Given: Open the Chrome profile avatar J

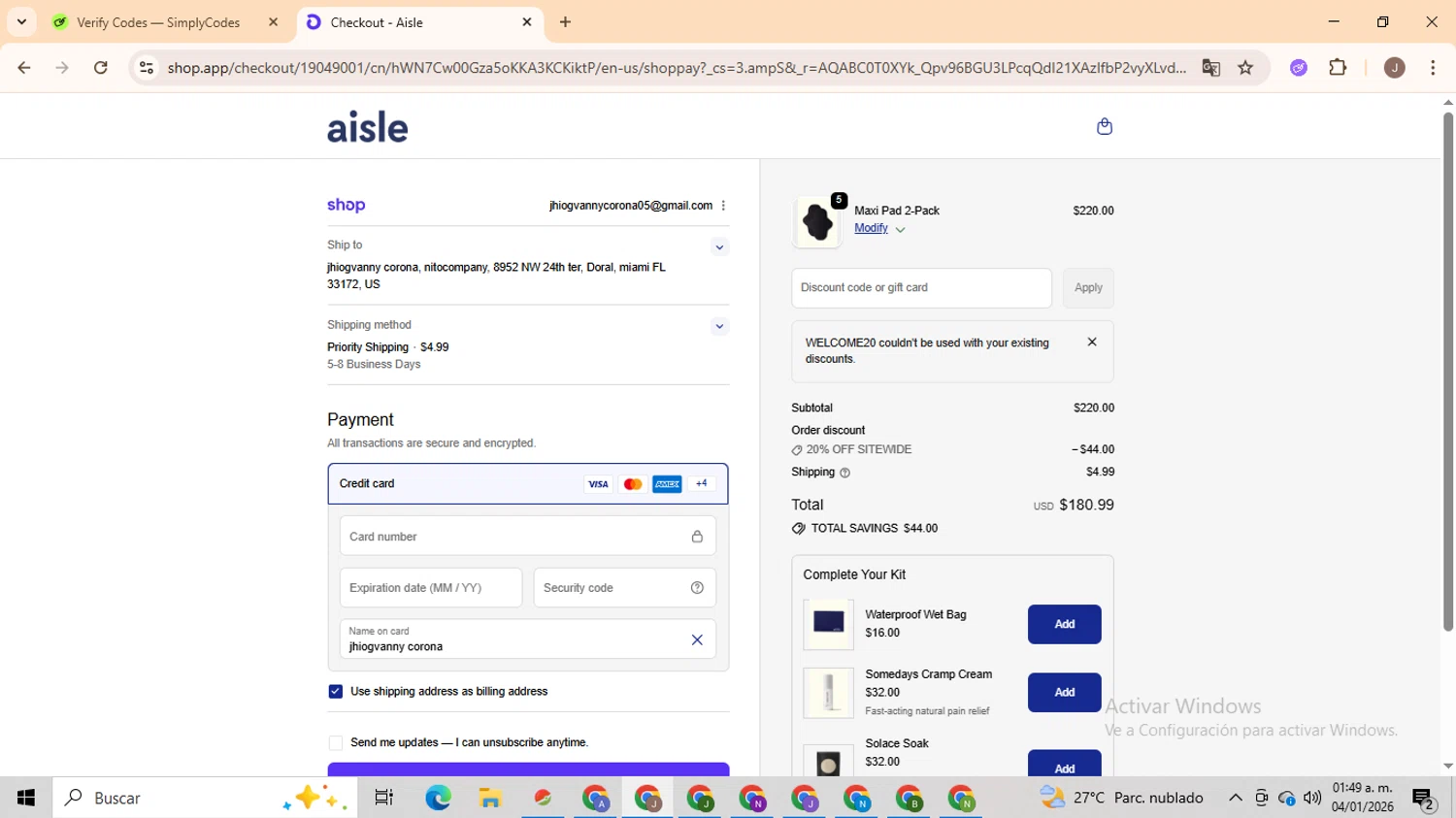Looking at the screenshot, I should pyautogui.click(x=1394, y=68).
